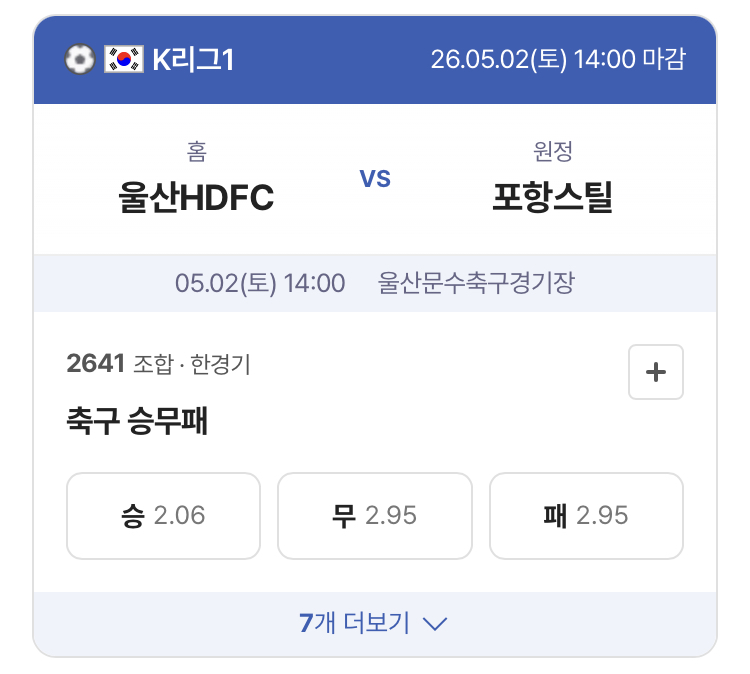Click the 홈 label above 울산HDFC
The image size is (750, 674).
coord(197,152)
